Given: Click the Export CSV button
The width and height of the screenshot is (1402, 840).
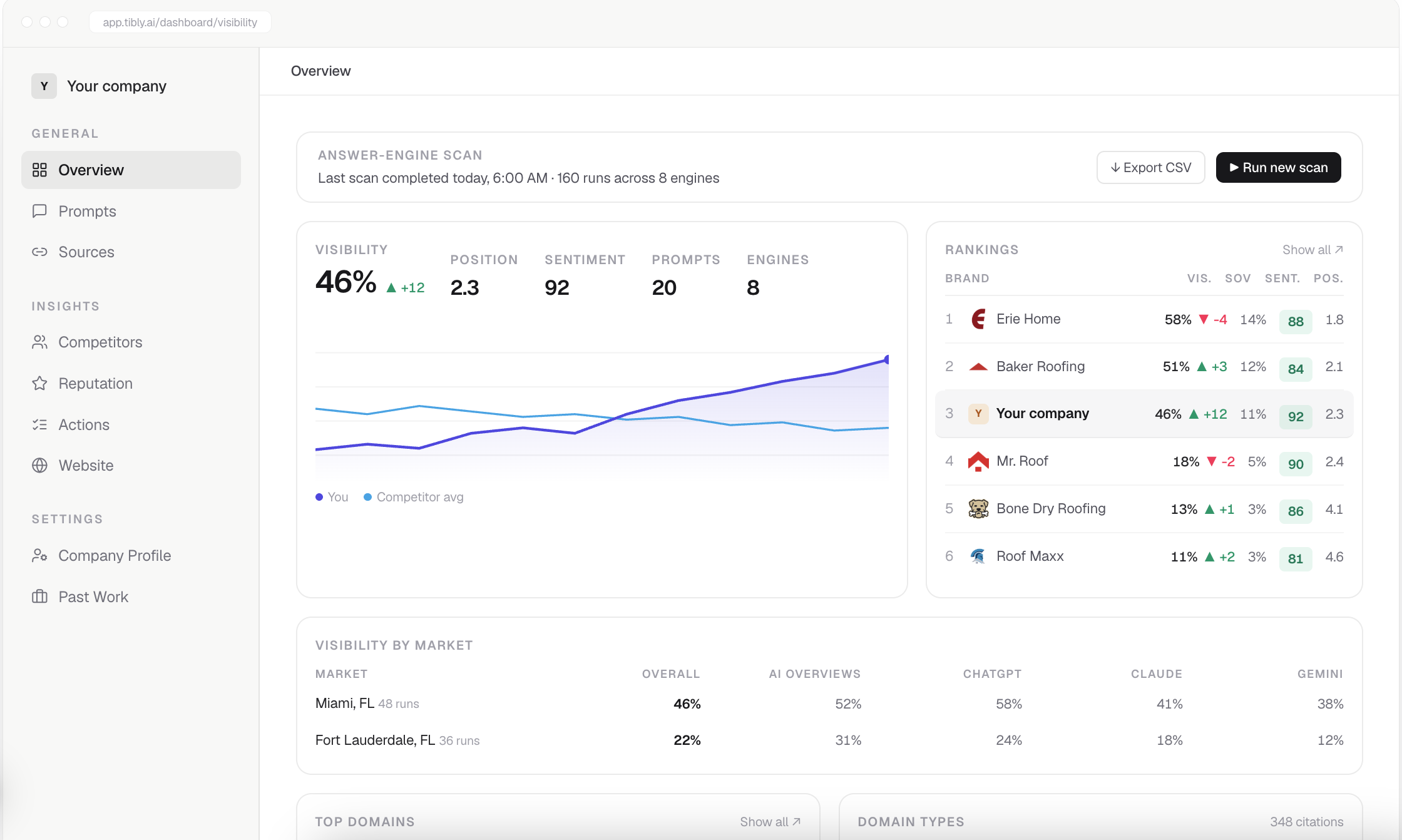Looking at the screenshot, I should 1150,167.
